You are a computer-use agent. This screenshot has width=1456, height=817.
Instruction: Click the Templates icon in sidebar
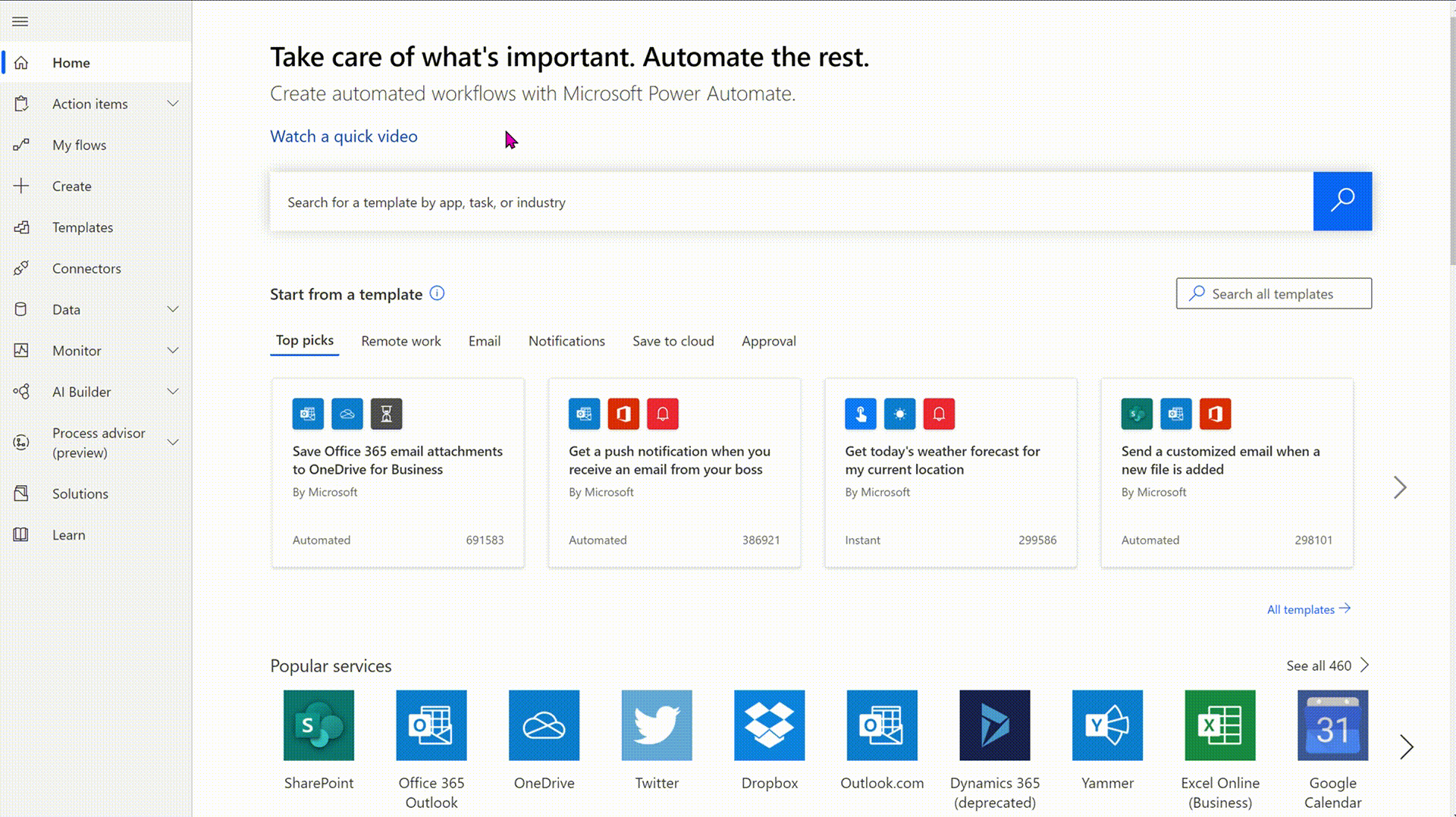pos(21,227)
